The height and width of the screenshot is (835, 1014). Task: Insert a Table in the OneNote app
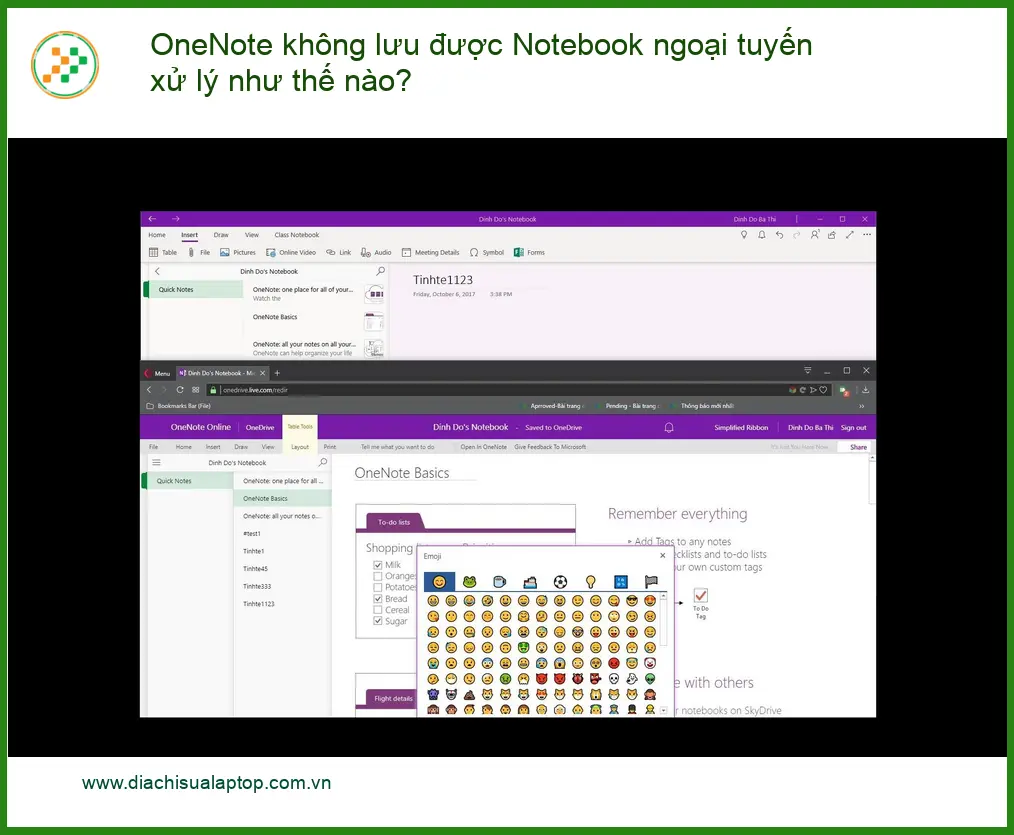pos(162,253)
